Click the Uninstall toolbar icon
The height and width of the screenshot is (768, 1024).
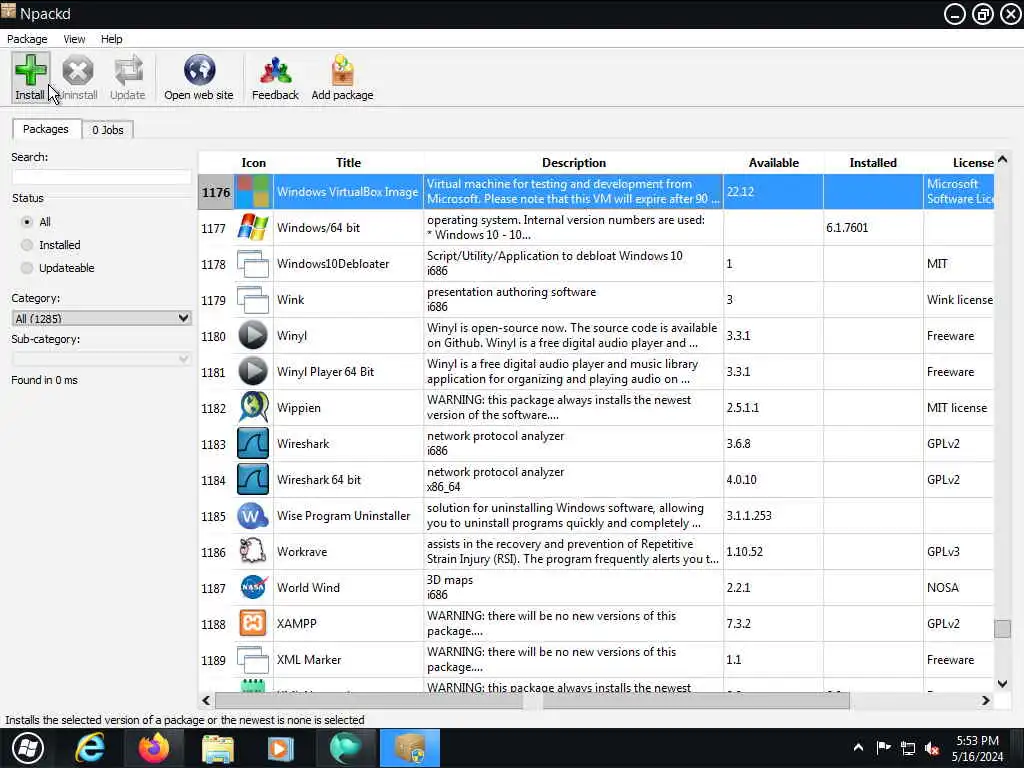tap(78, 70)
